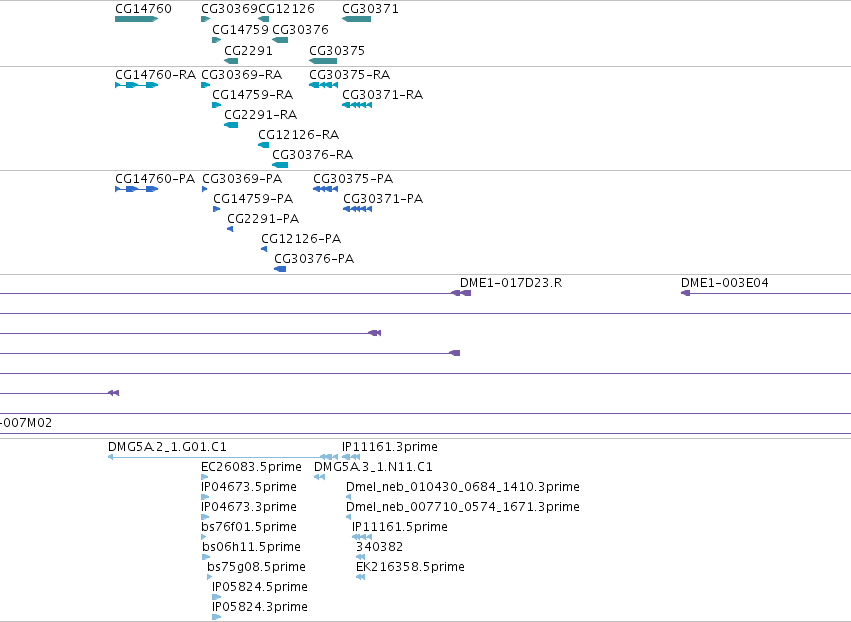The height and width of the screenshot is (622, 851).
Task: Select the CG30376-PA protein label
Action: pyautogui.click(x=314, y=259)
